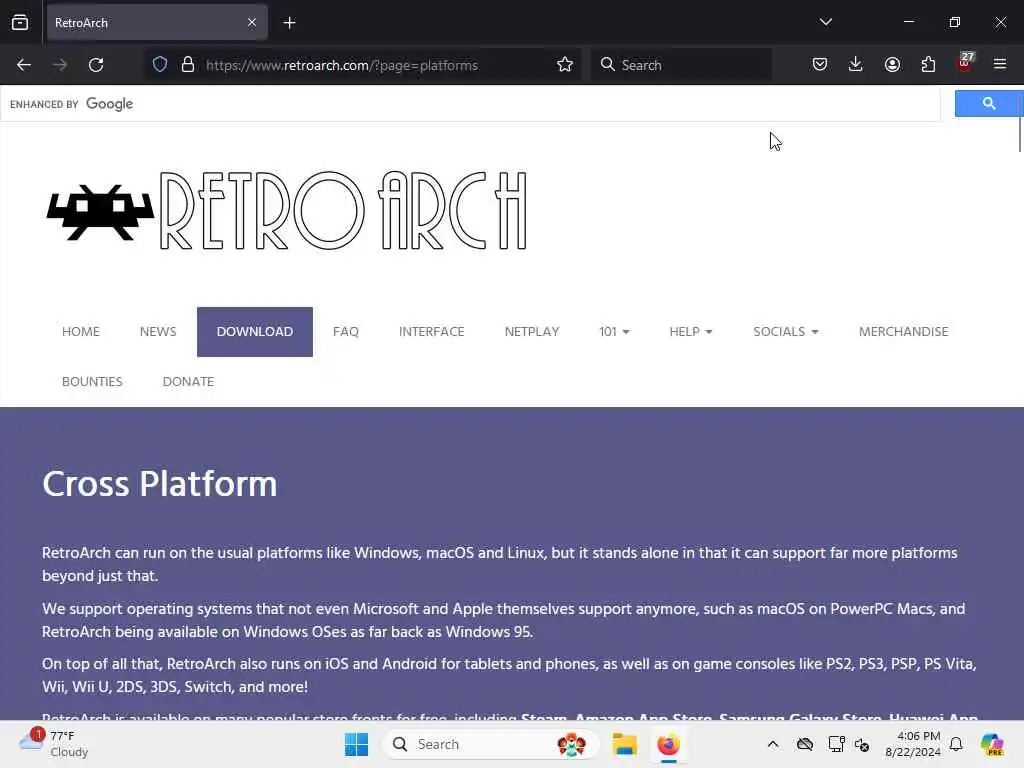Click the padlock site security icon
The height and width of the screenshot is (768, 1024).
click(188, 65)
